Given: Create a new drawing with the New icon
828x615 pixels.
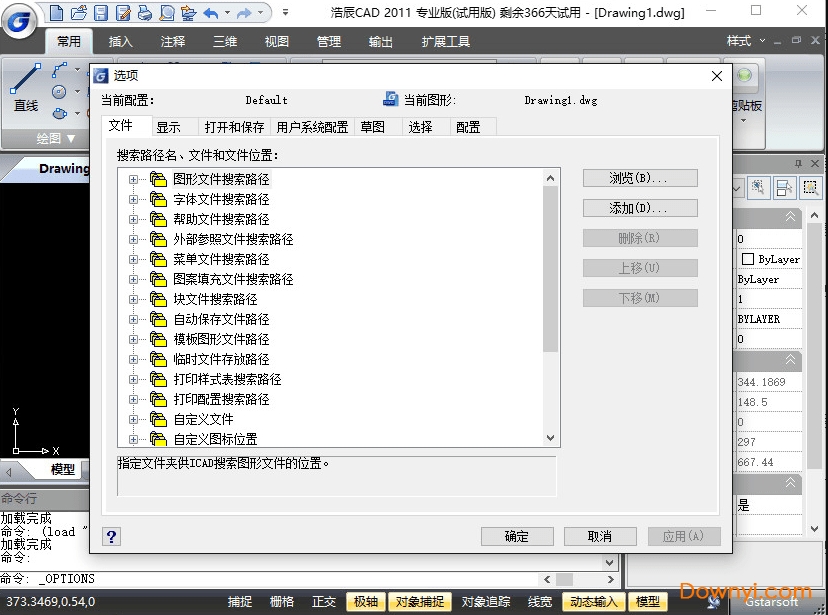Looking at the screenshot, I should tap(57, 12).
